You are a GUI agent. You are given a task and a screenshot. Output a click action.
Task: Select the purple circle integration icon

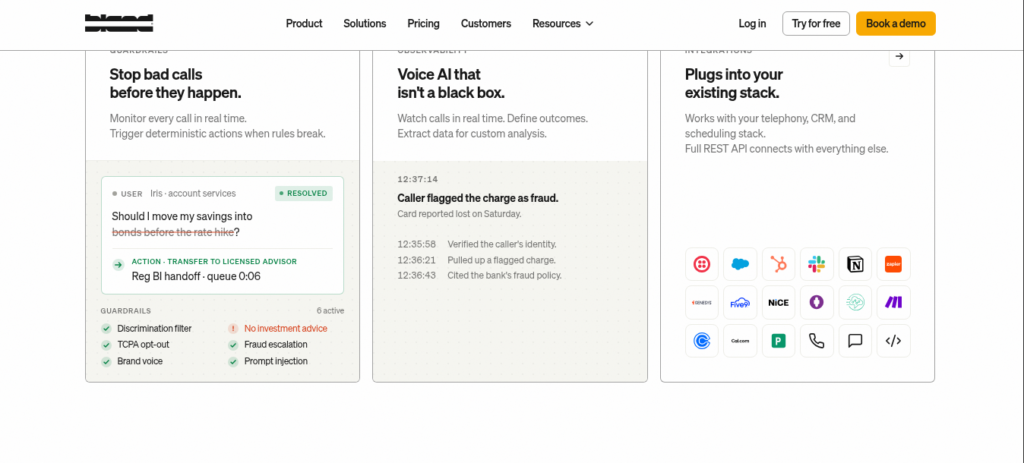(817, 302)
